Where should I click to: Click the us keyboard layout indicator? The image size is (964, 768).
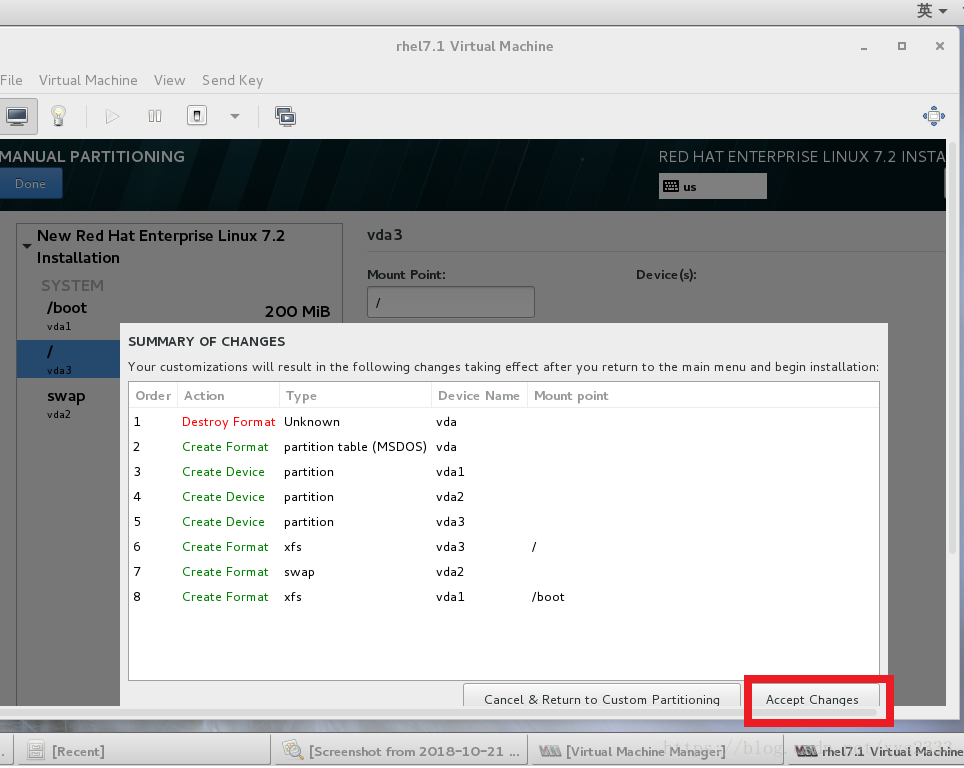coord(713,186)
